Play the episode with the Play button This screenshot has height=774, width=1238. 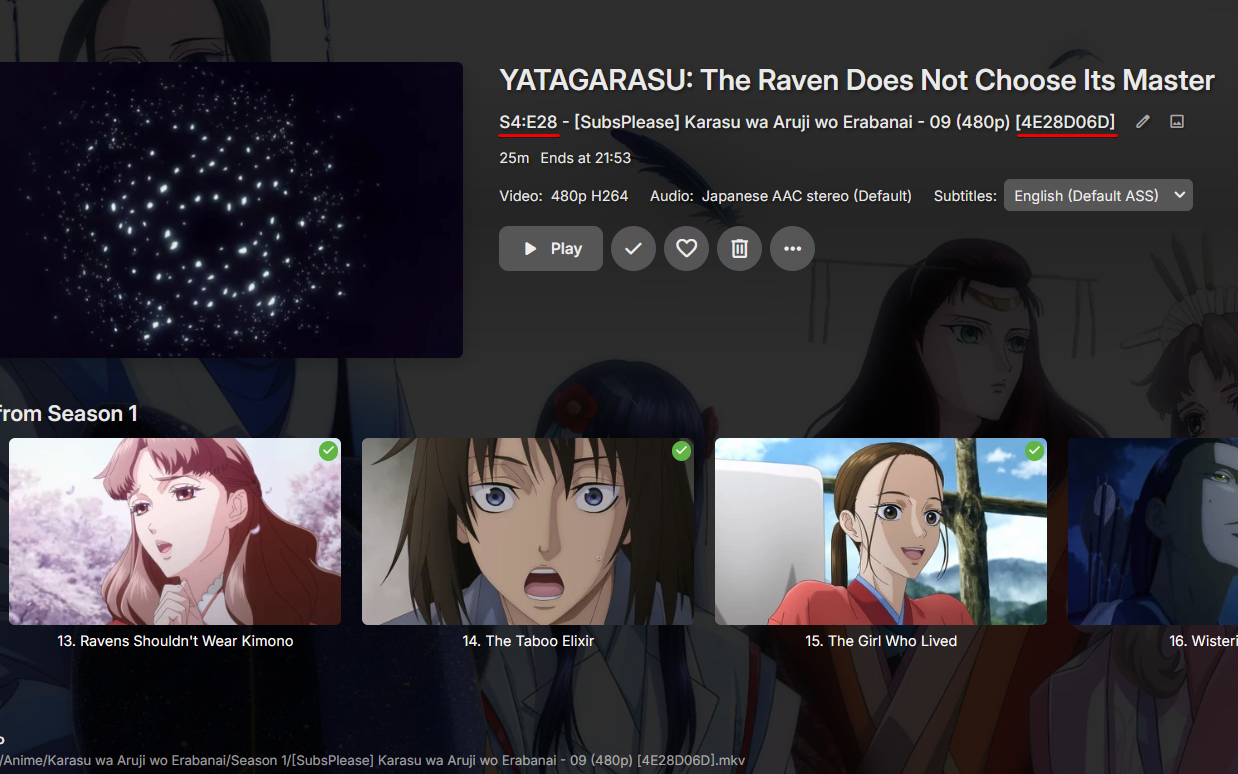(551, 249)
